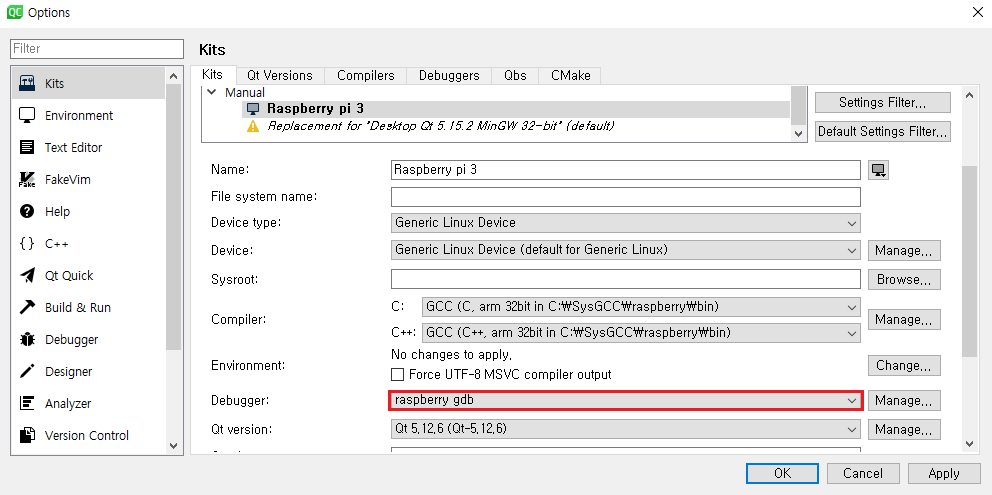Click the yellow warning triangle icon
This screenshot has width=992, height=495.
pyautogui.click(x=253, y=126)
